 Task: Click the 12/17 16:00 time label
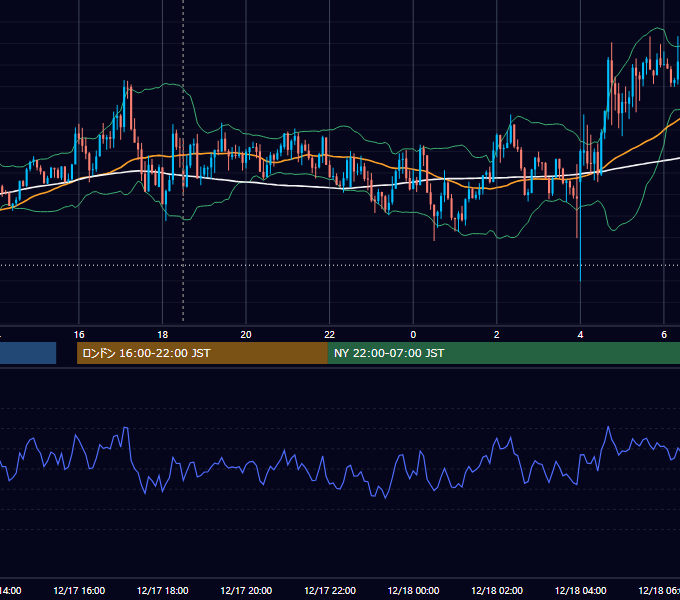coord(79,590)
